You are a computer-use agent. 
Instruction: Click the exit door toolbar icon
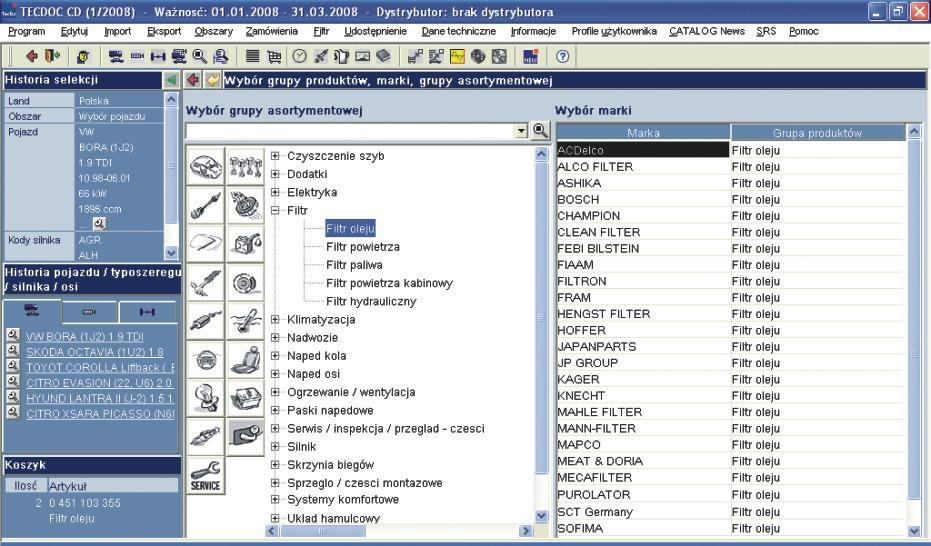pos(52,56)
